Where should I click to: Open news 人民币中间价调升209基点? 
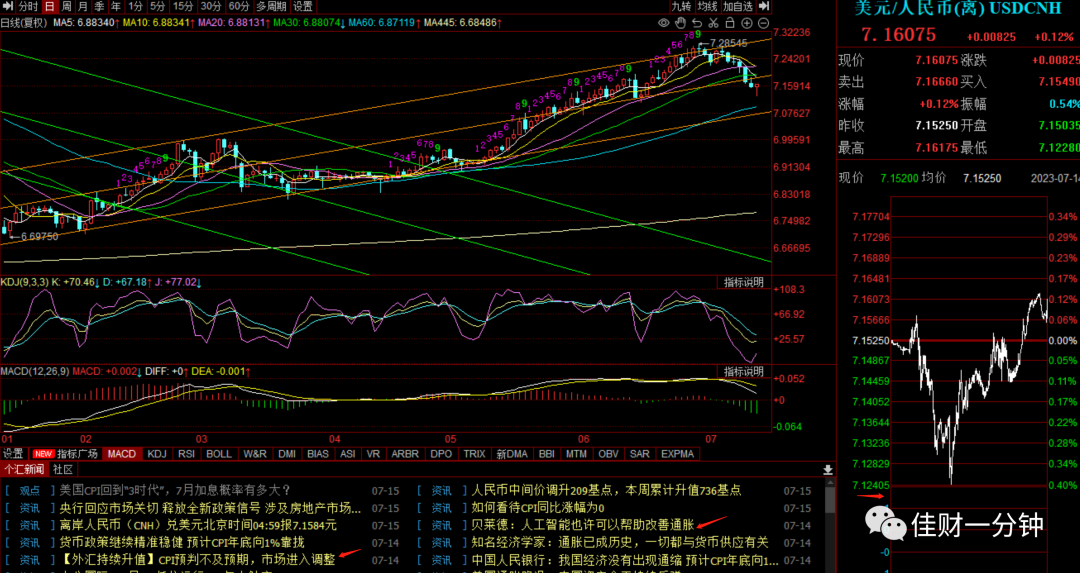(606, 490)
